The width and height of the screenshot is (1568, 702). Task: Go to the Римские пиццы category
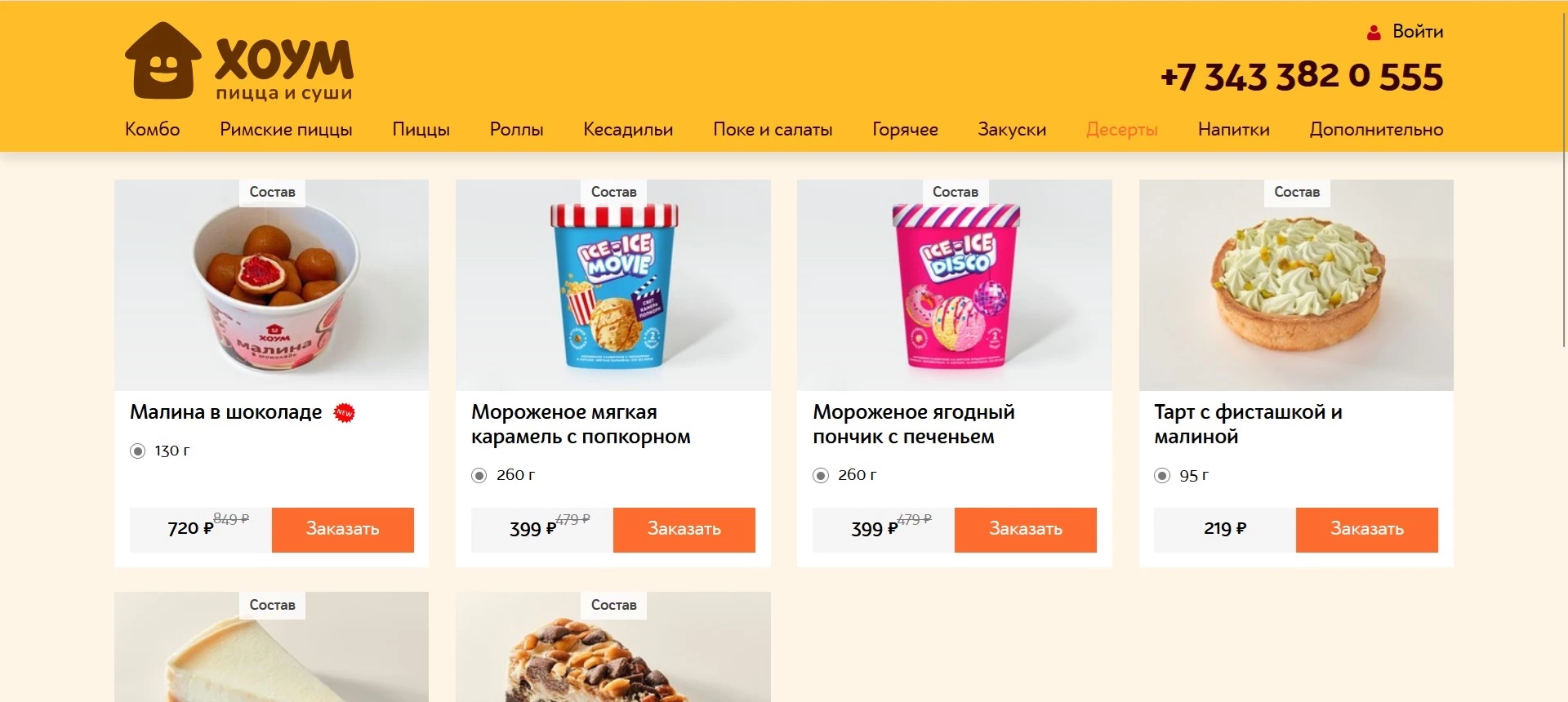[x=286, y=129]
